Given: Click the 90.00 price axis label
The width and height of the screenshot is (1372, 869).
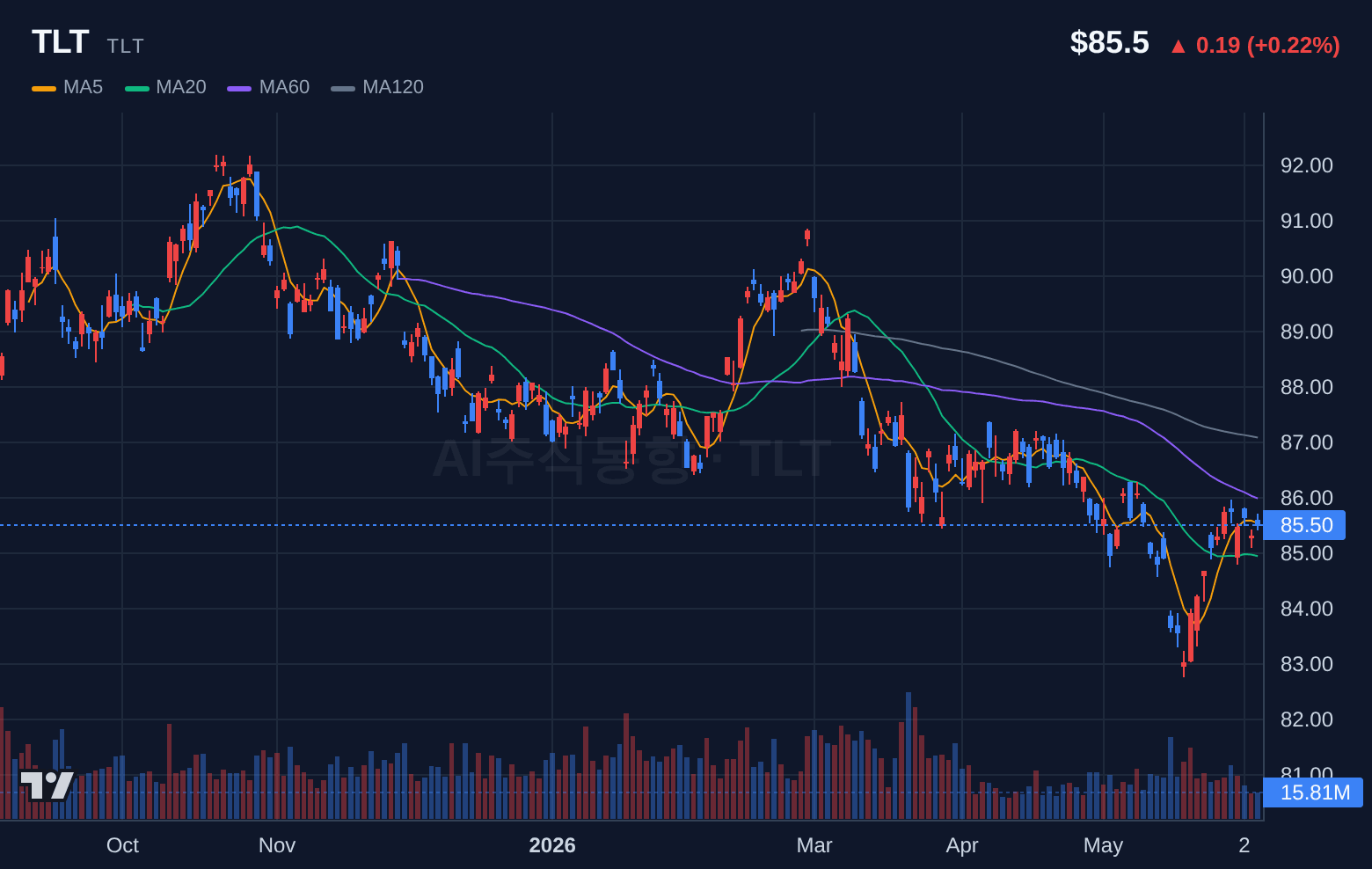Looking at the screenshot, I should pos(1307,276).
